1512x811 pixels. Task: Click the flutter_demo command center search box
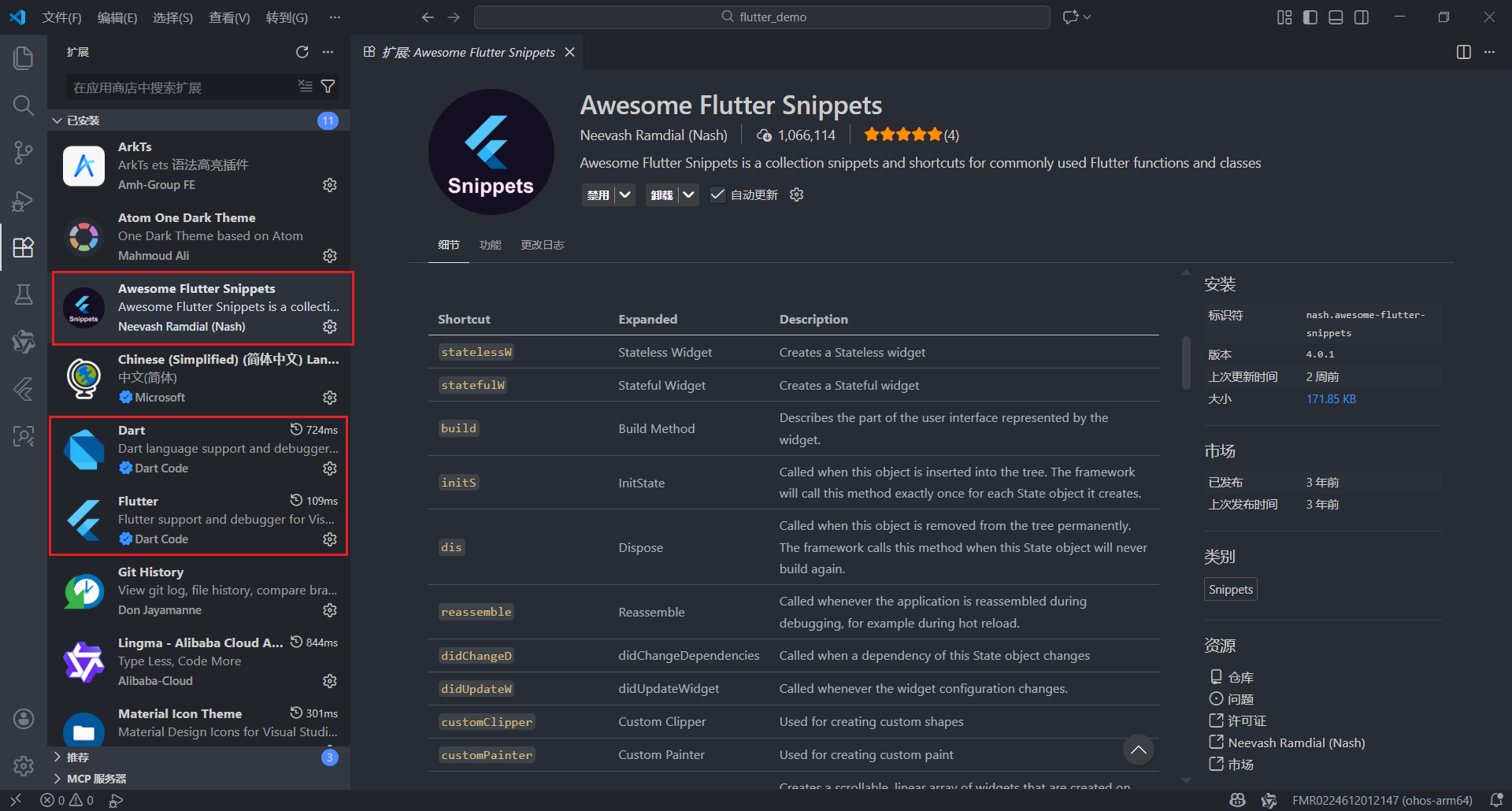click(x=762, y=17)
